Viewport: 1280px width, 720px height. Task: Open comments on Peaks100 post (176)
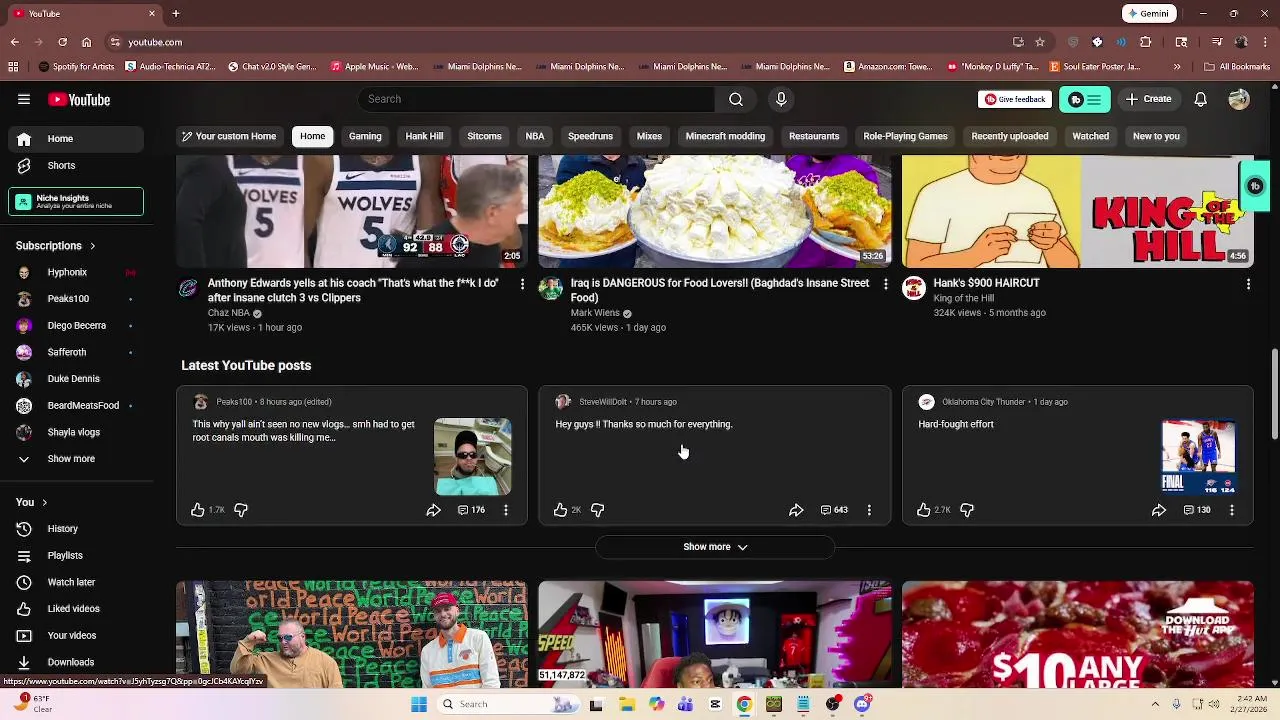pos(471,510)
